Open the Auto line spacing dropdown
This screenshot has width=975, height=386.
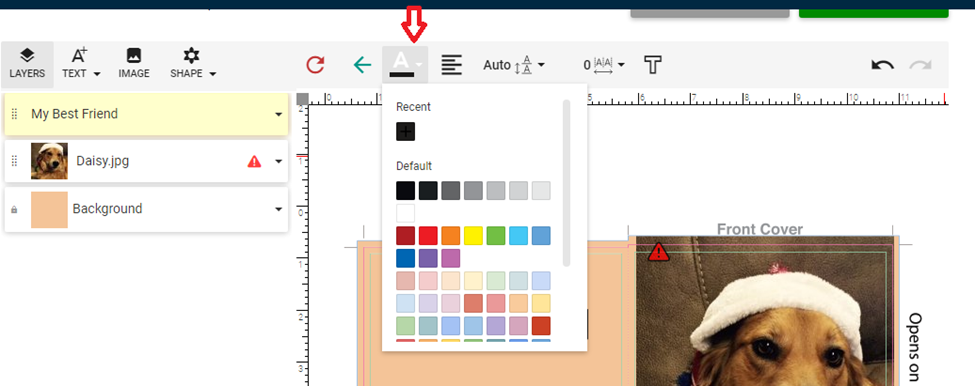pos(514,65)
